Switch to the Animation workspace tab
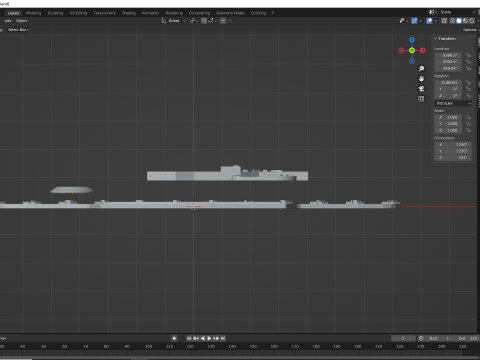The height and width of the screenshot is (360, 480). [150, 13]
